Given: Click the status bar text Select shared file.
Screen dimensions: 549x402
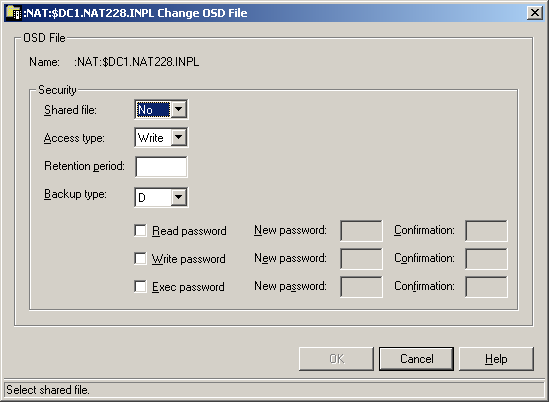Looking at the screenshot, I should click(48, 390).
